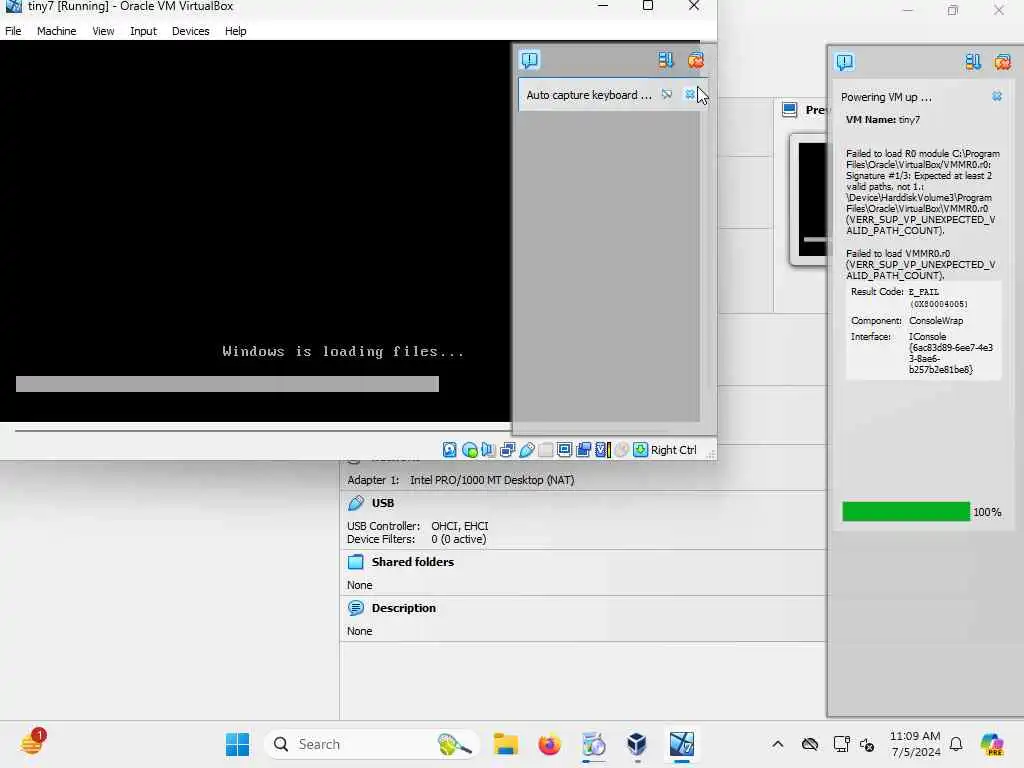The height and width of the screenshot is (768, 1024).
Task: Click the notification center icon in Manager panel
Action: pos(844,62)
